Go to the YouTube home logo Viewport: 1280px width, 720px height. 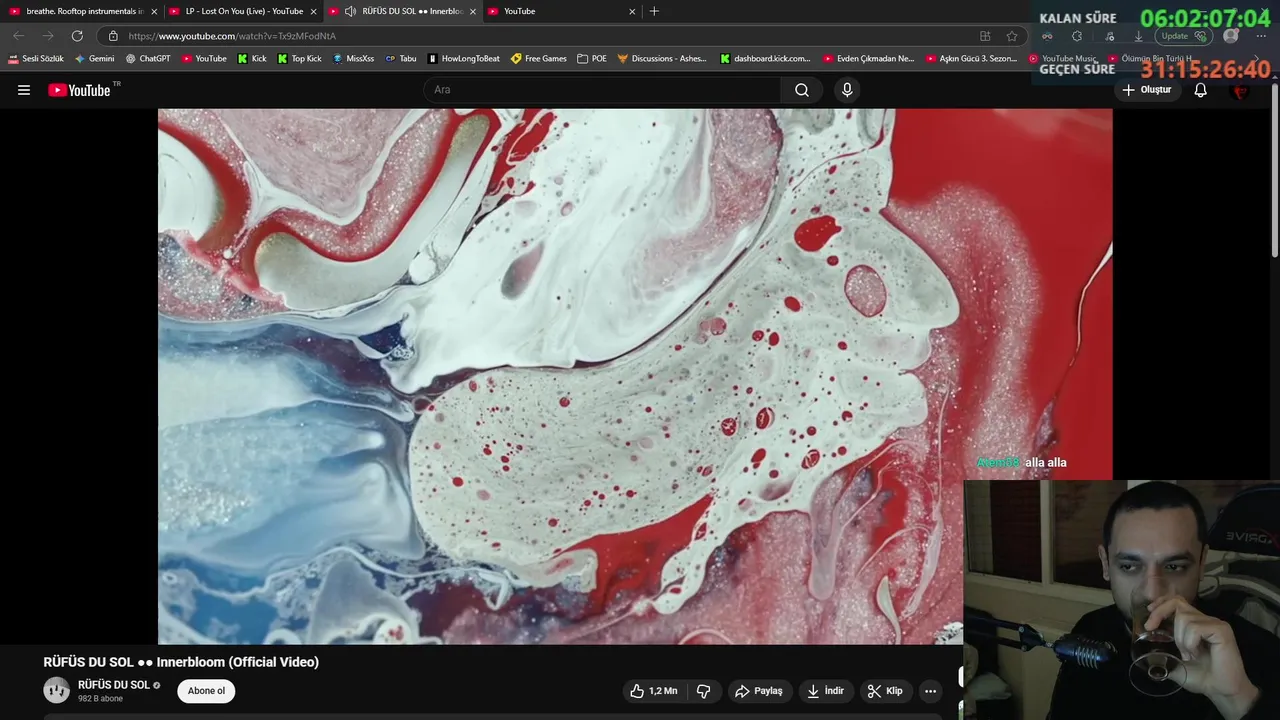point(79,90)
